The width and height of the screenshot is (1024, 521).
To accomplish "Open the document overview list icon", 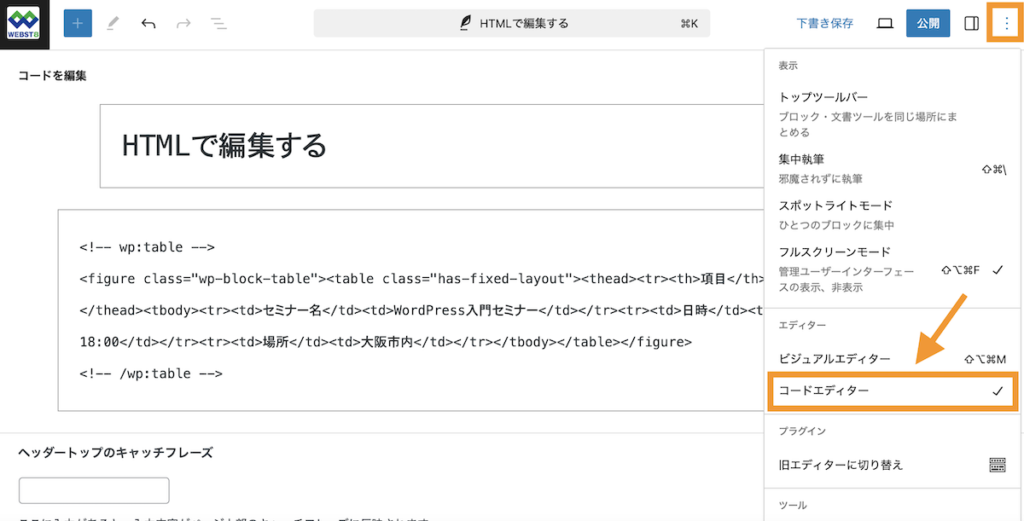I will click(219, 24).
